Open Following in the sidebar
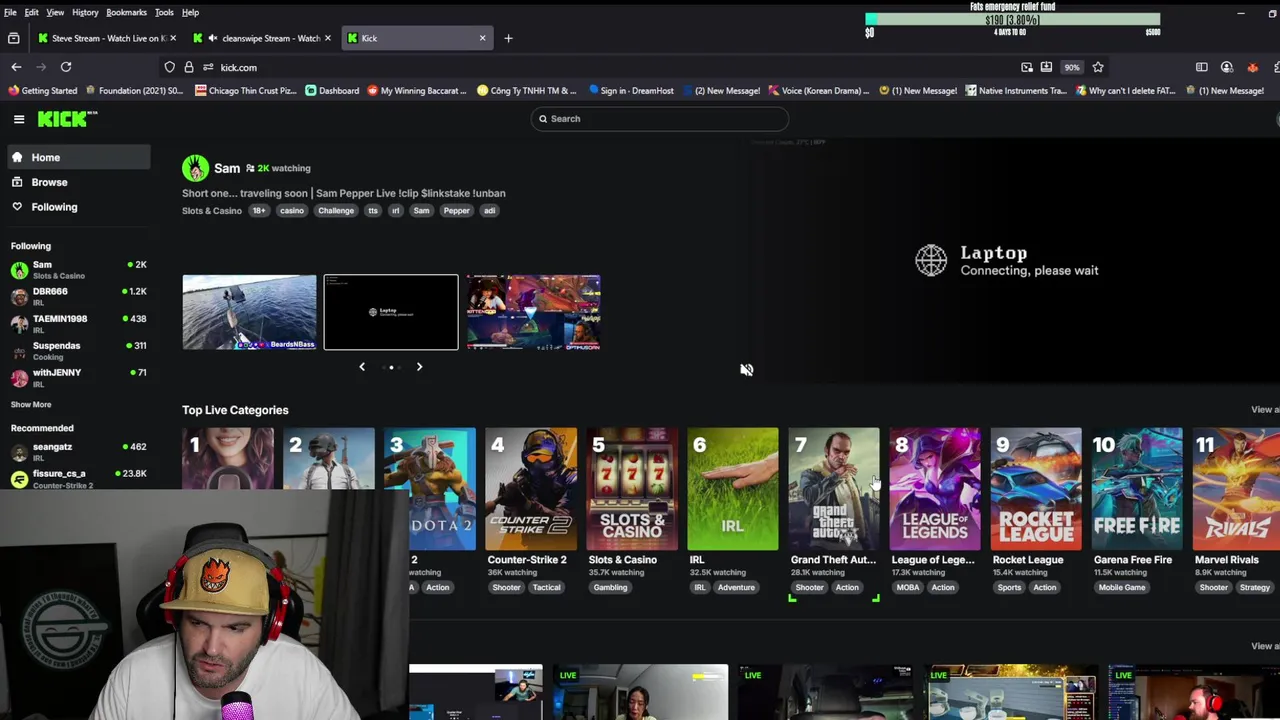The height and width of the screenshot is (720, 1280). pyautogui.click(x=77, y=207)
